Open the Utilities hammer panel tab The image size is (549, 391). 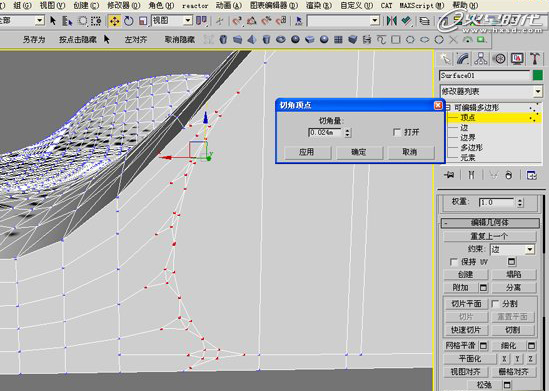coord(535,58)
